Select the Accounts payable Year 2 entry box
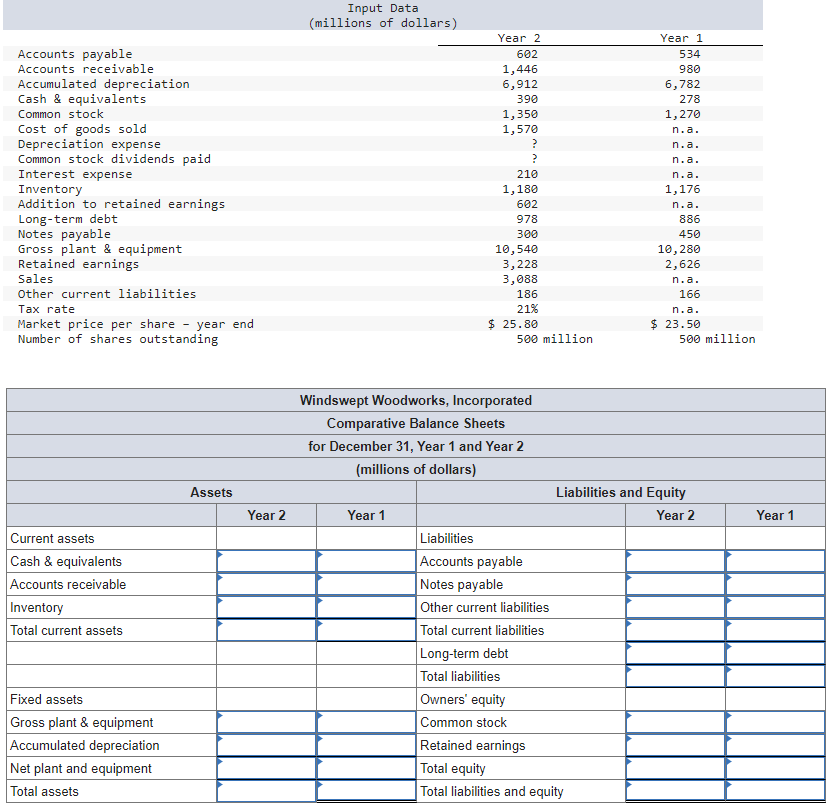827x804 pixels. click(674, 561)
